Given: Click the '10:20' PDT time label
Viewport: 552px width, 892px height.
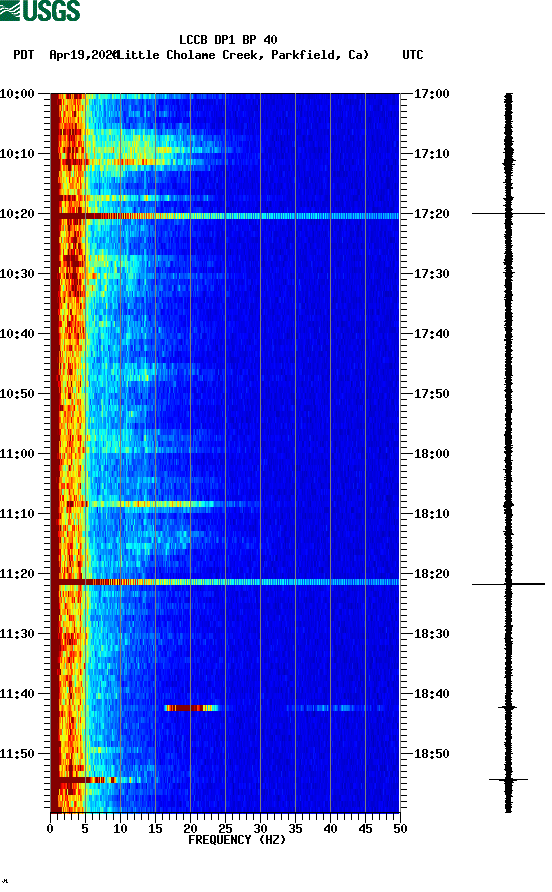Looking at the screenshot, I should pos(17,214).
